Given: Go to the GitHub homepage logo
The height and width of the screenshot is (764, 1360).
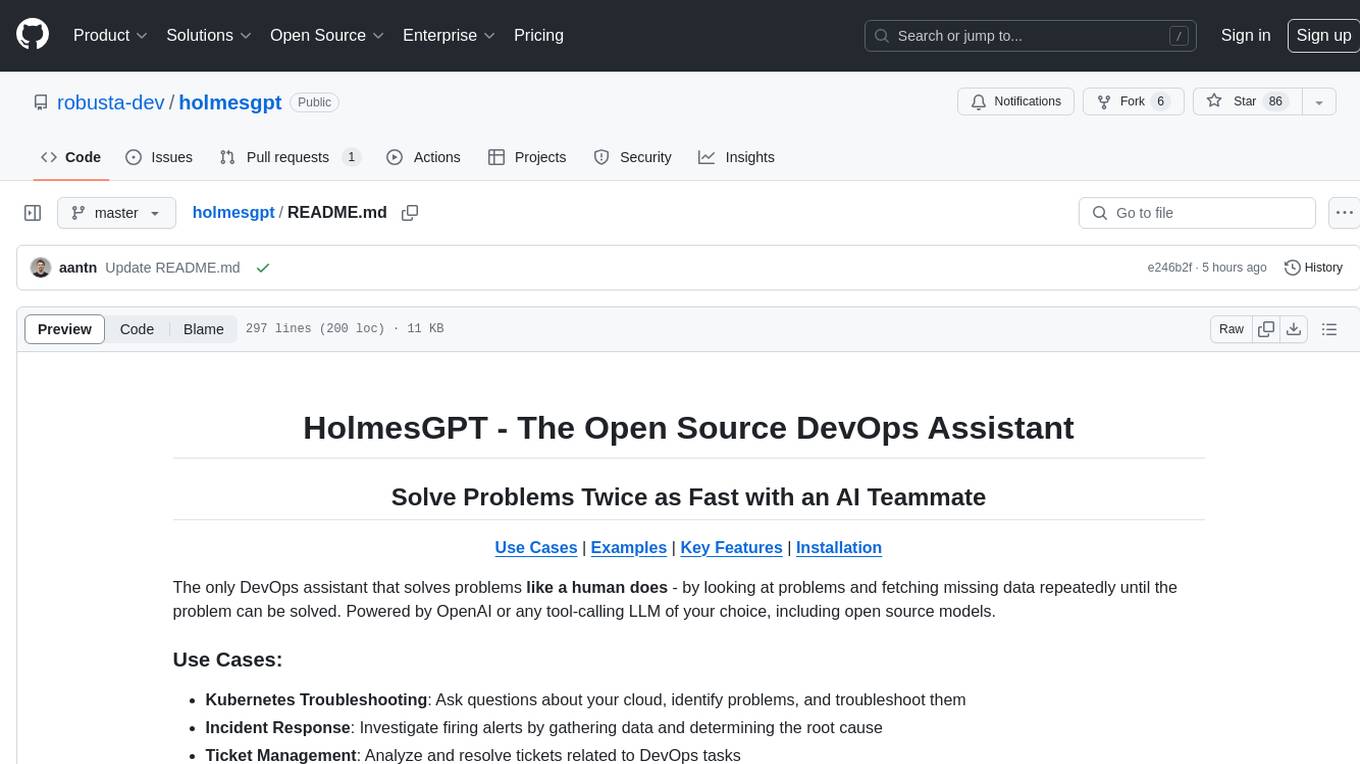Looking at the screenshot, I should 32,35.
